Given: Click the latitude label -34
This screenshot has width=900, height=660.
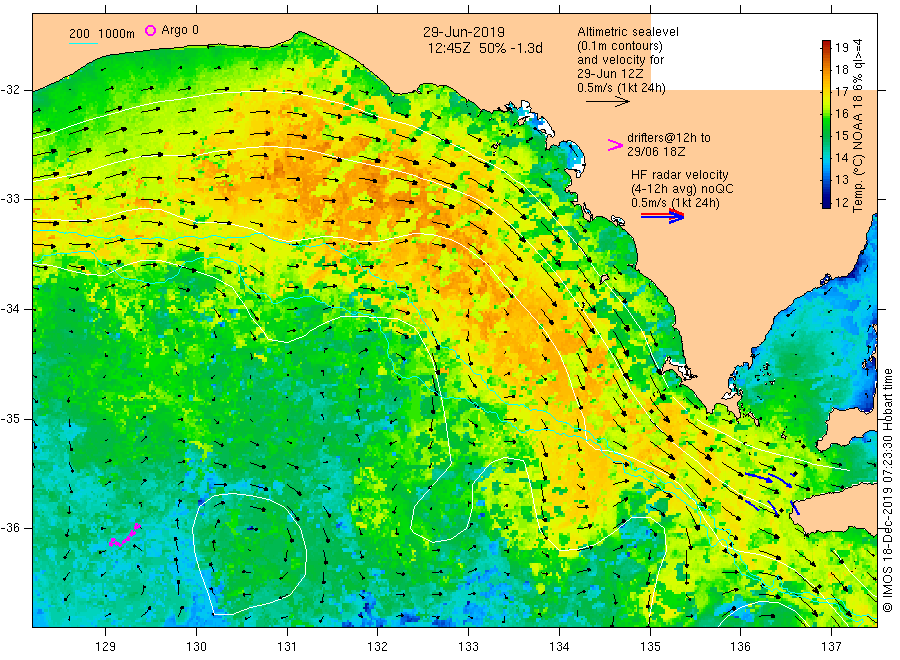Looking at the screenshot, I should (11, 309).
